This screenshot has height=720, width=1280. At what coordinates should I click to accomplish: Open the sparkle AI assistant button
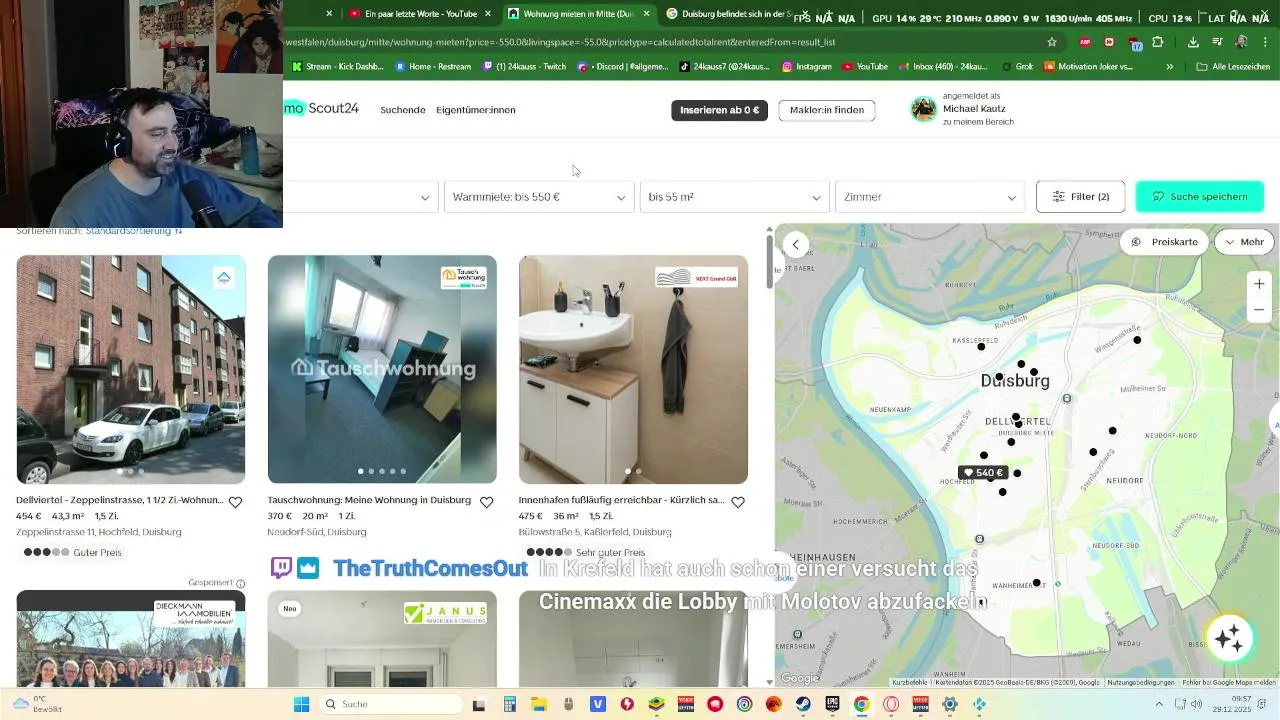(1230, 637)
